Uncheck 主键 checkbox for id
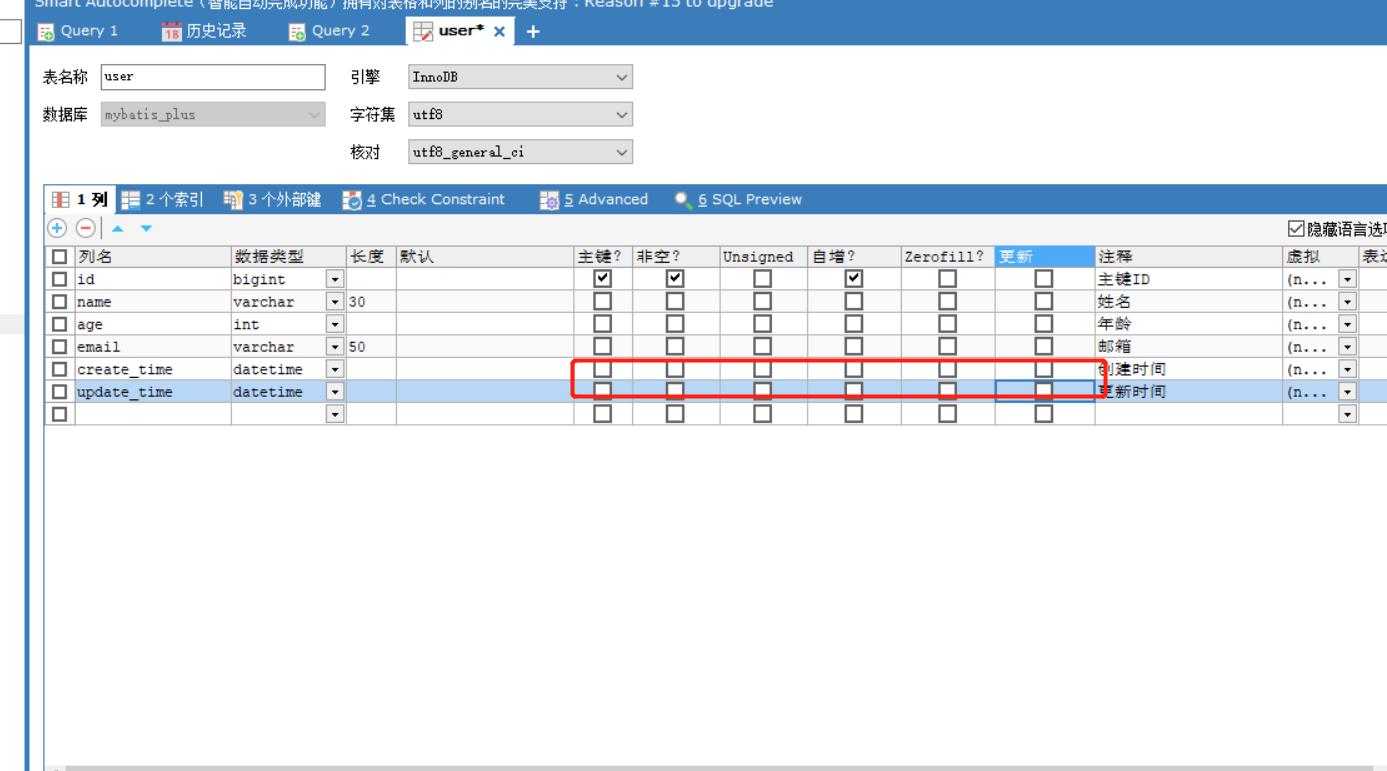Viewport: 1387px width, 771px height. [x=603, y=278]
